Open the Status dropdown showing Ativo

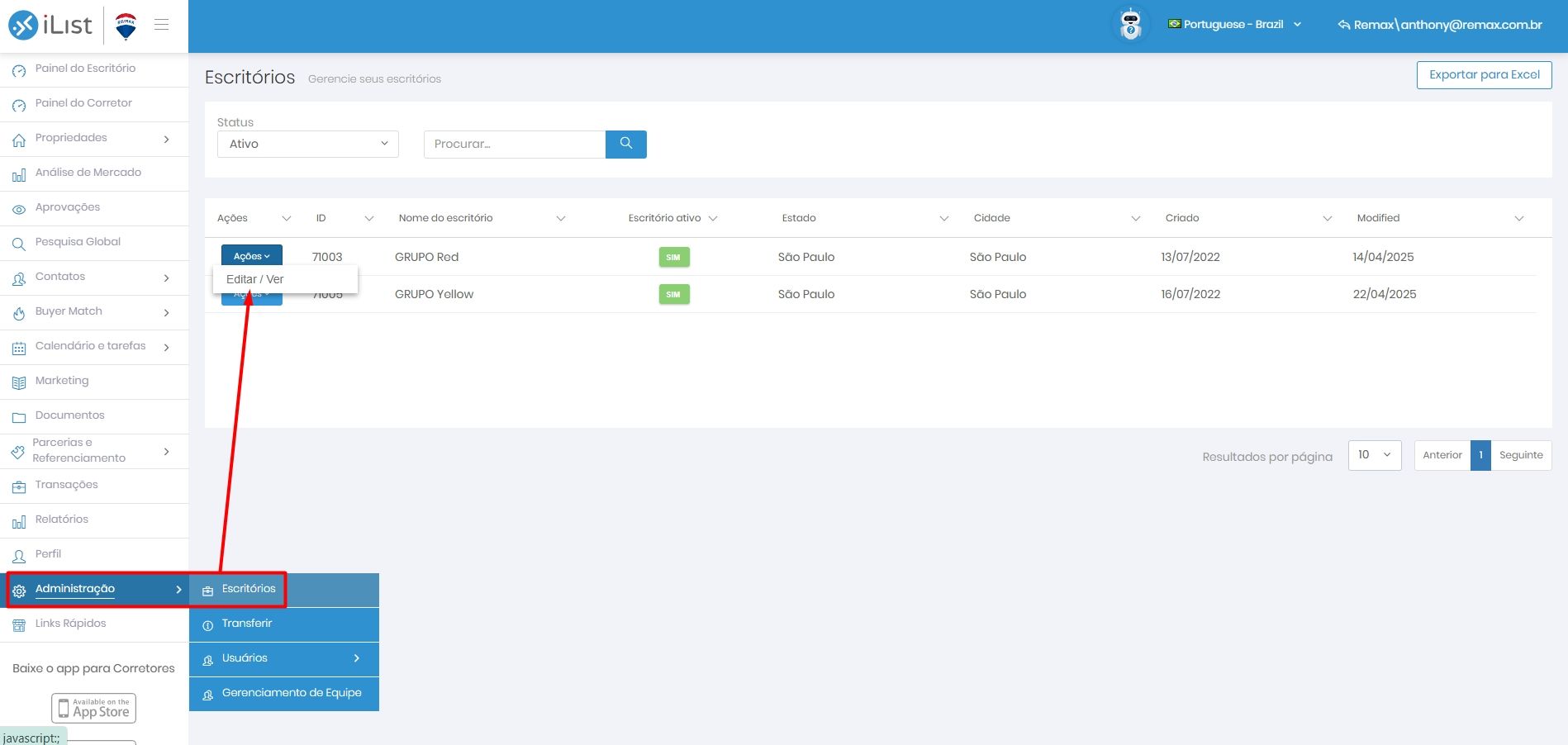(x=308, y=144)
